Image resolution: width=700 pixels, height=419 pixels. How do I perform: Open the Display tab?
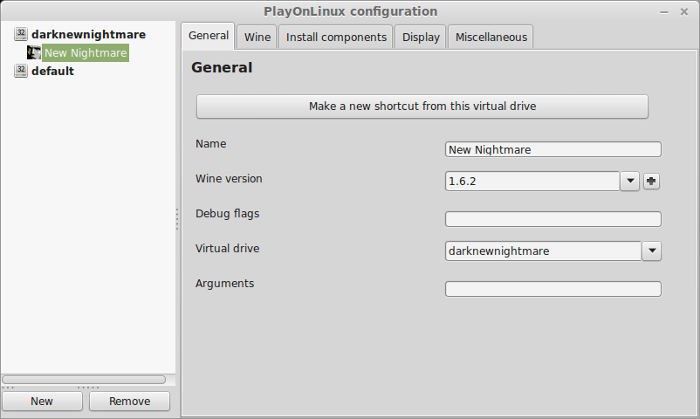pyautogui.click(x=421, y=37)
